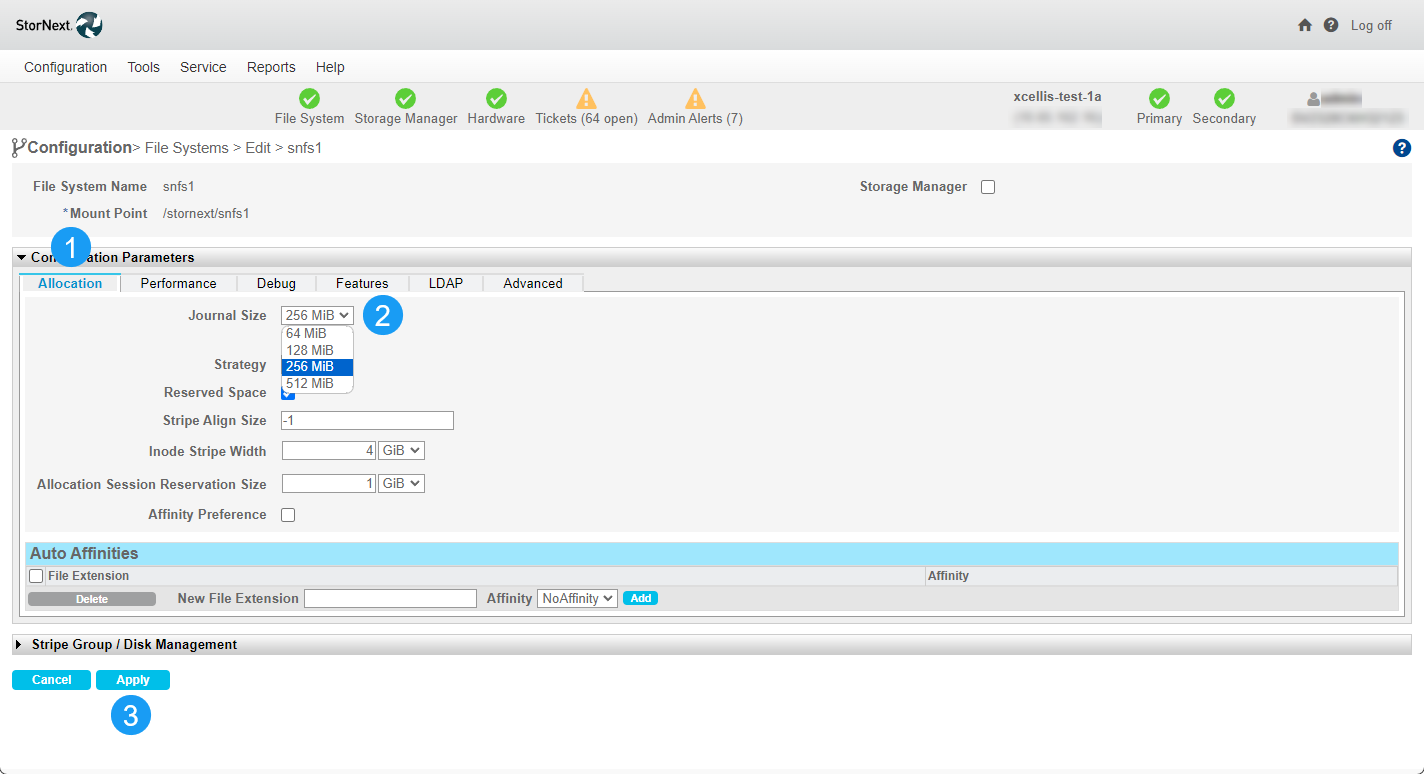Click the File Systems breadcrumb text
Viewport: 1424px width, 774px height.
coord(187,148)
